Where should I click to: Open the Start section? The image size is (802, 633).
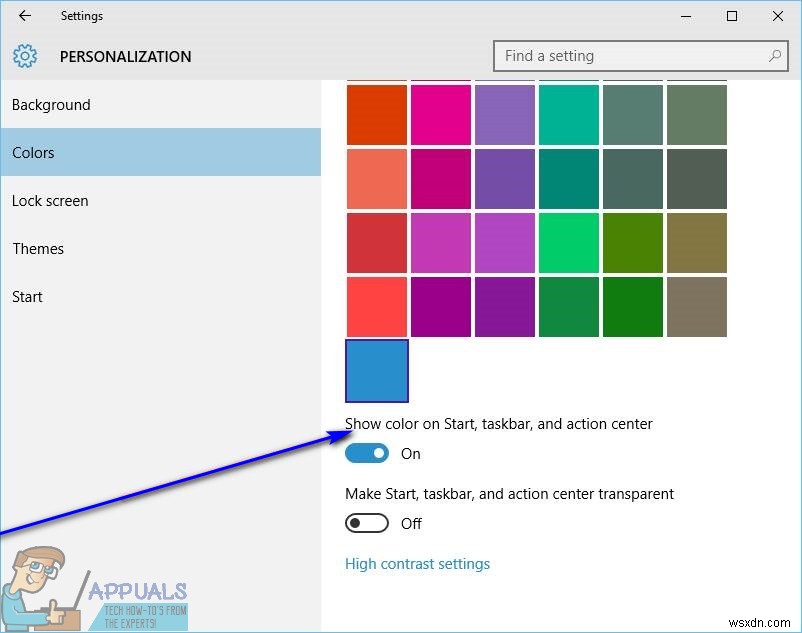[x=161, y=297]
